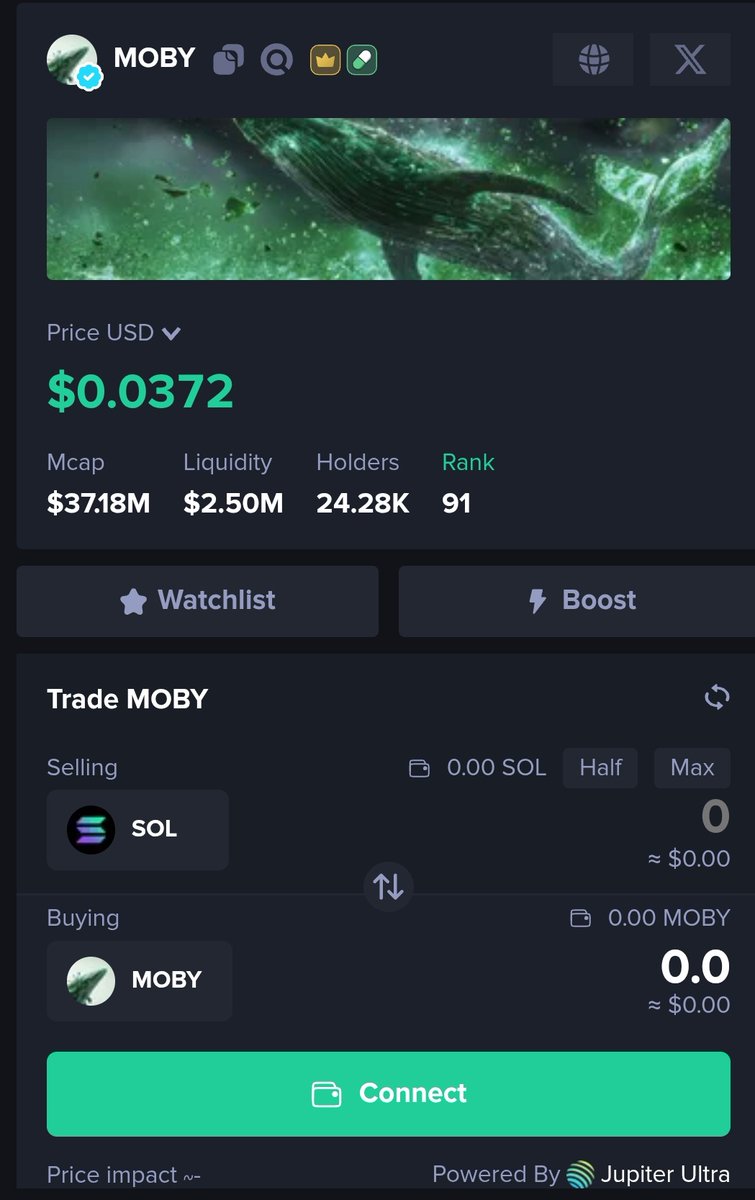
Task: Copy the MOBY token address icon
Action: (x=228, y=60)
